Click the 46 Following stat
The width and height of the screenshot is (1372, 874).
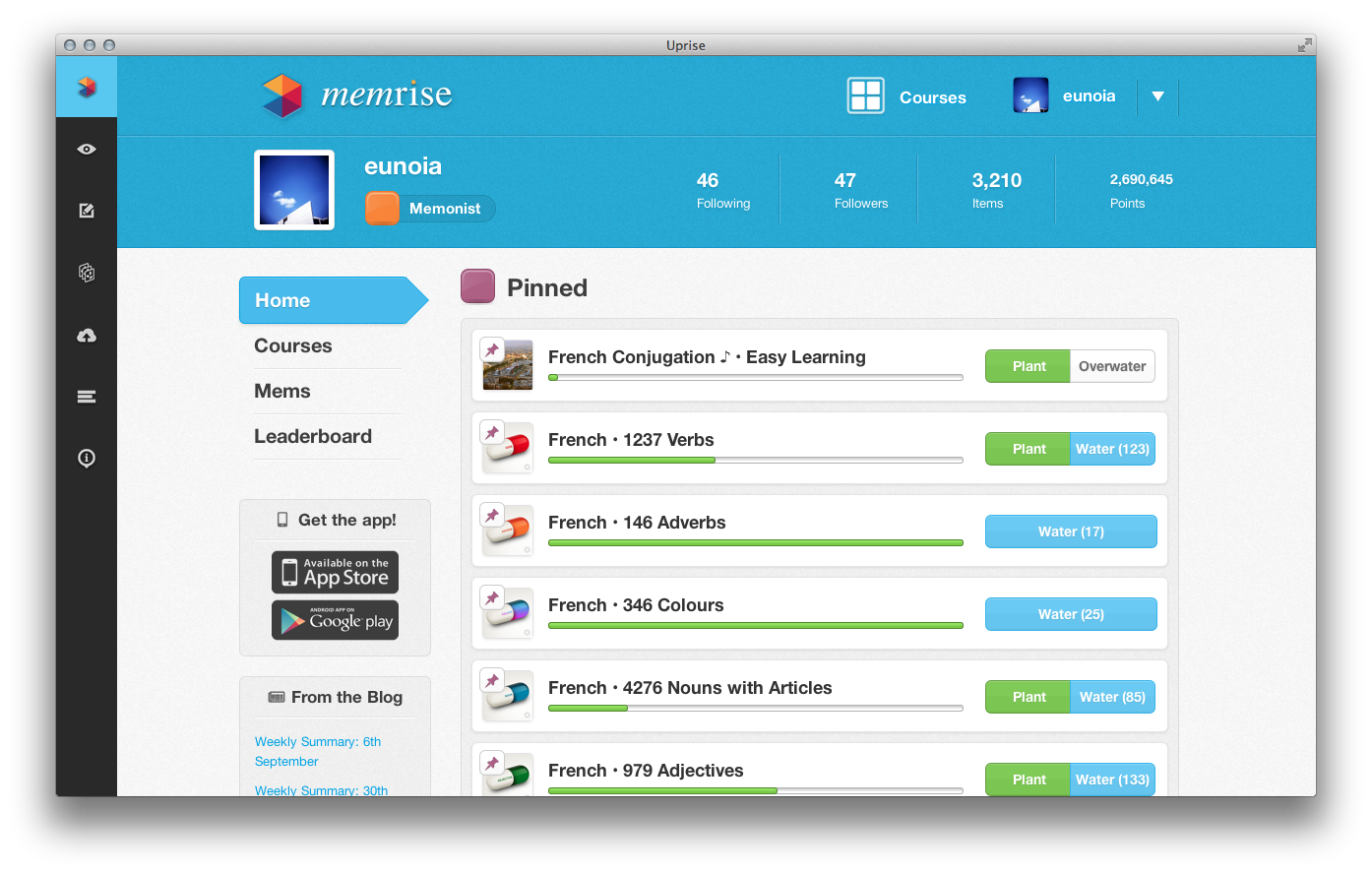coord(723,190)
